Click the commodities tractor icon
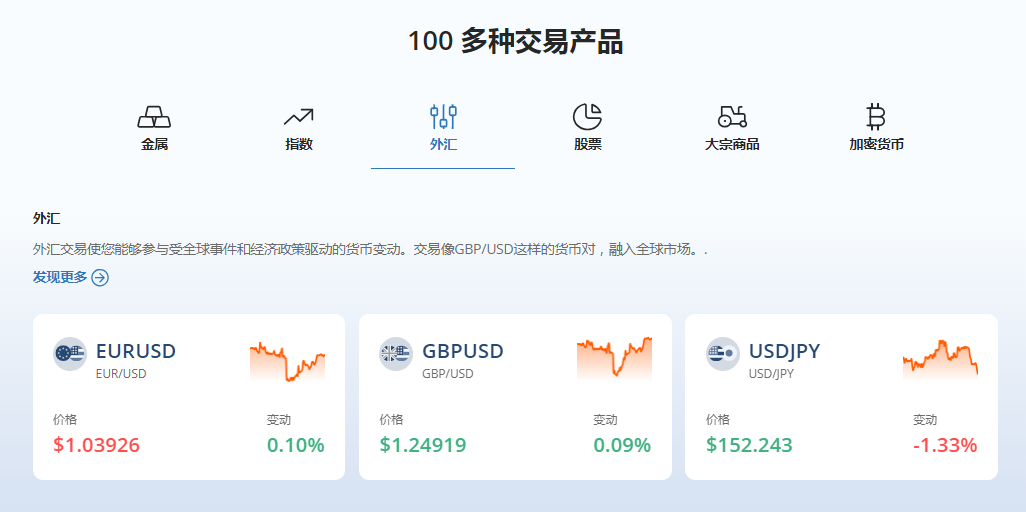 click(x=732, y=117)
